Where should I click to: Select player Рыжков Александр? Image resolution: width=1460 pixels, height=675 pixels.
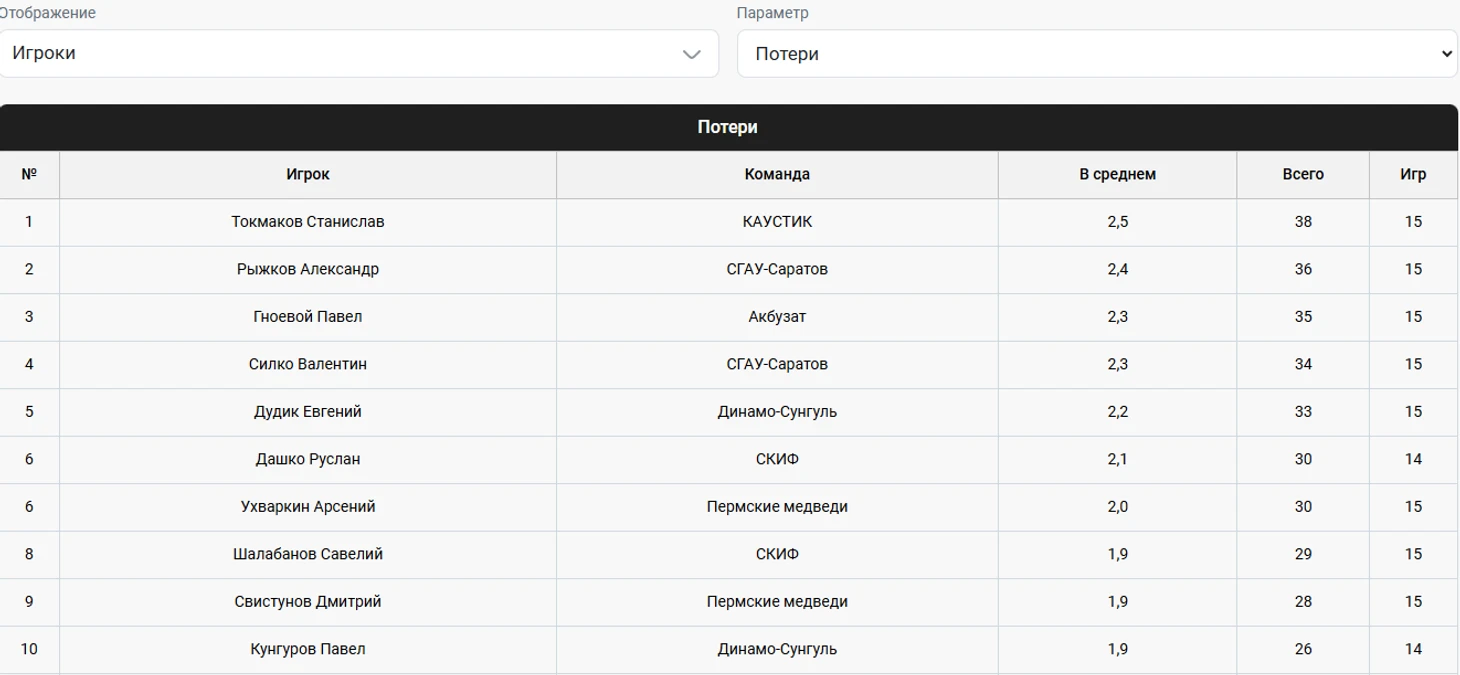click(308, 269)
